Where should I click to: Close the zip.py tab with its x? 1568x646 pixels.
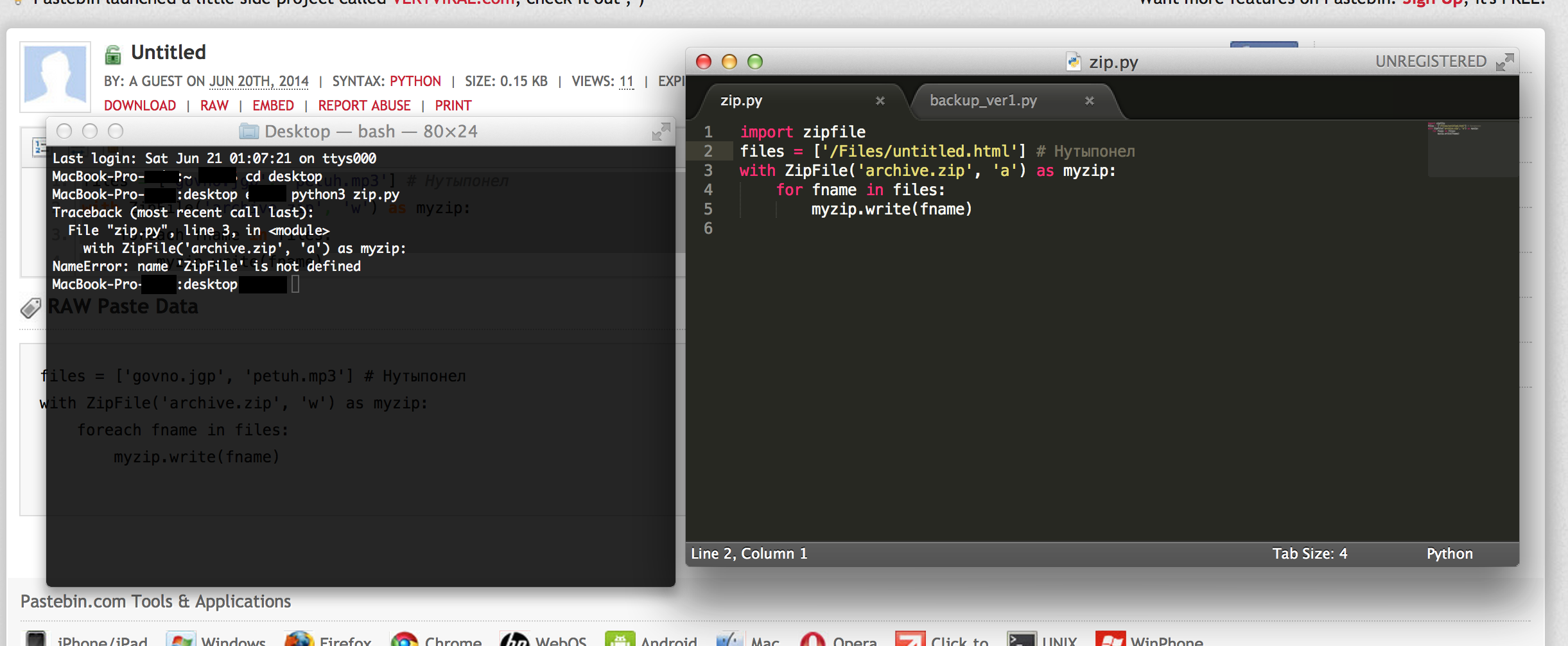(880, 101)
